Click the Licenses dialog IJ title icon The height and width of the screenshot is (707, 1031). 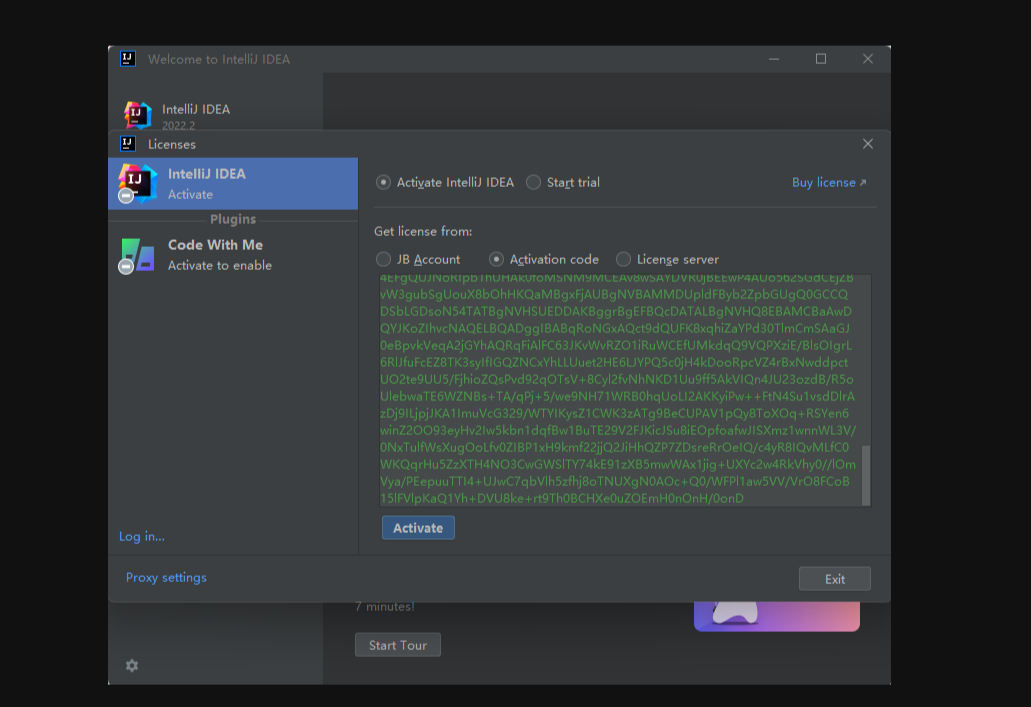[128, 143]
